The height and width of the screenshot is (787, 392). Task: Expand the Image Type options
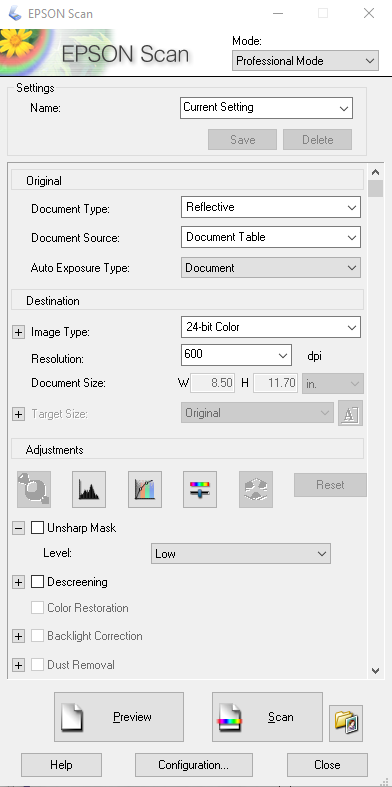(x=18, y=332)
